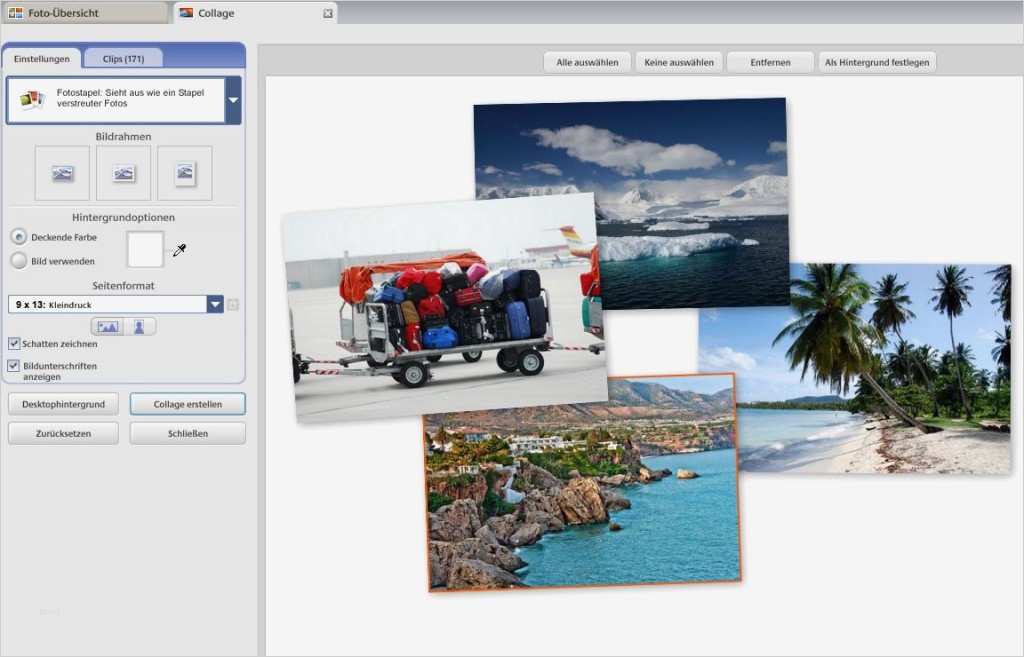Select the palm beach photo in collage
1024x657 pixels.
point(880,370)
